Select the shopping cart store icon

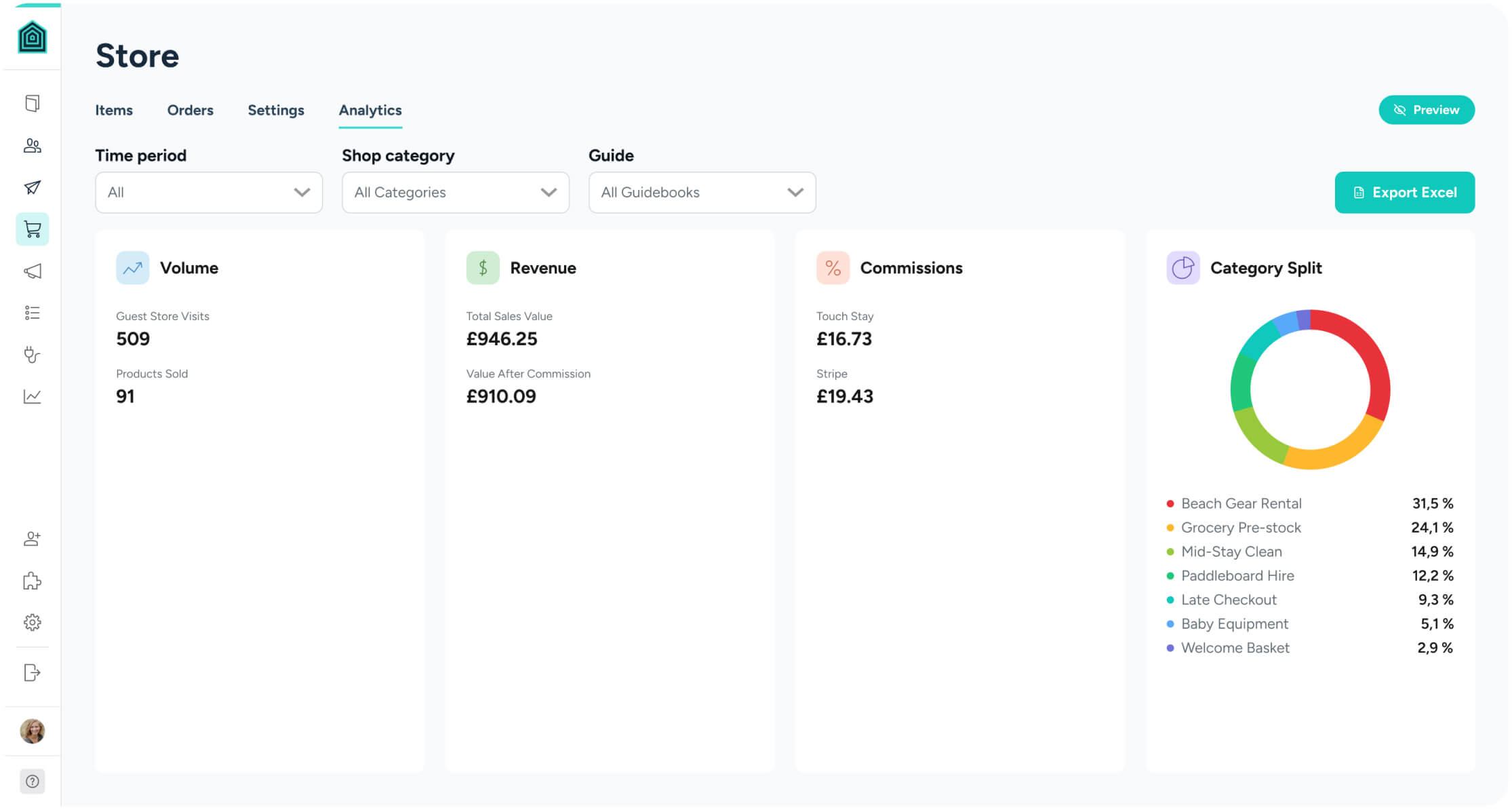pos(32,229)
